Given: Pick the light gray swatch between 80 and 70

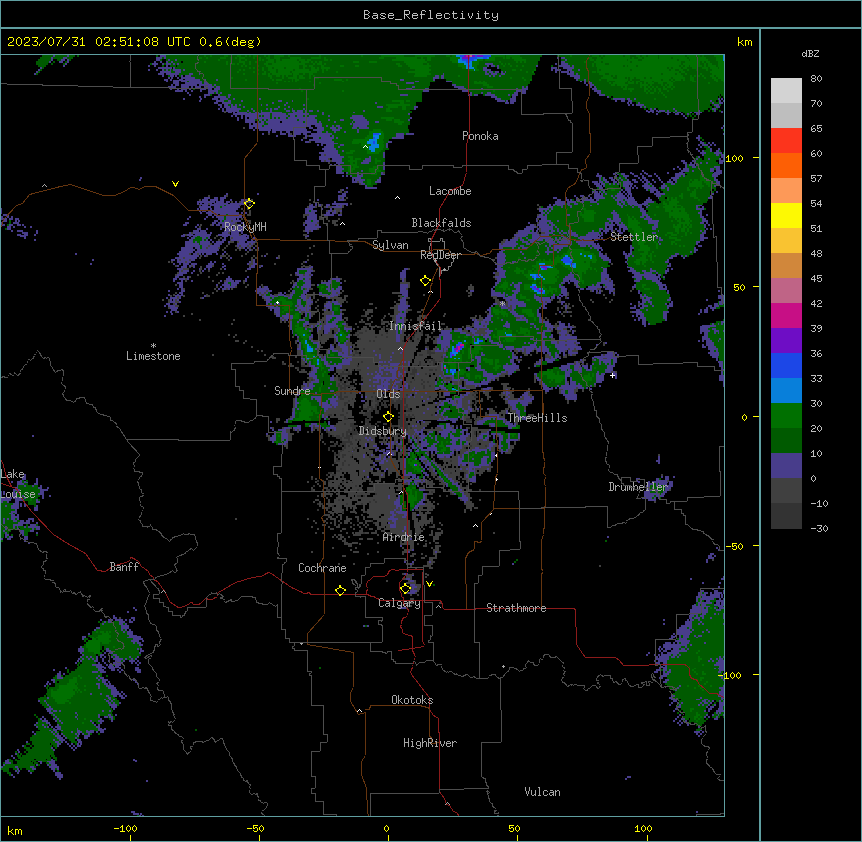Looking at the screenshot, I should tap(786, 91).
